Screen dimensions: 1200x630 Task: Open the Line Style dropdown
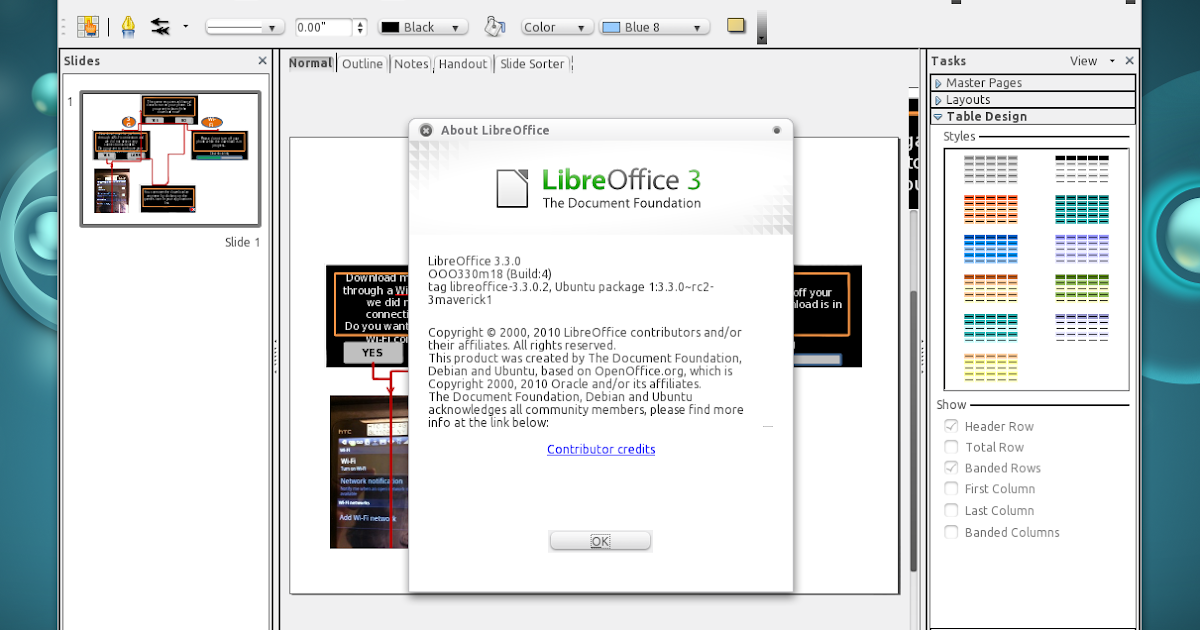[x=245, y=28]
